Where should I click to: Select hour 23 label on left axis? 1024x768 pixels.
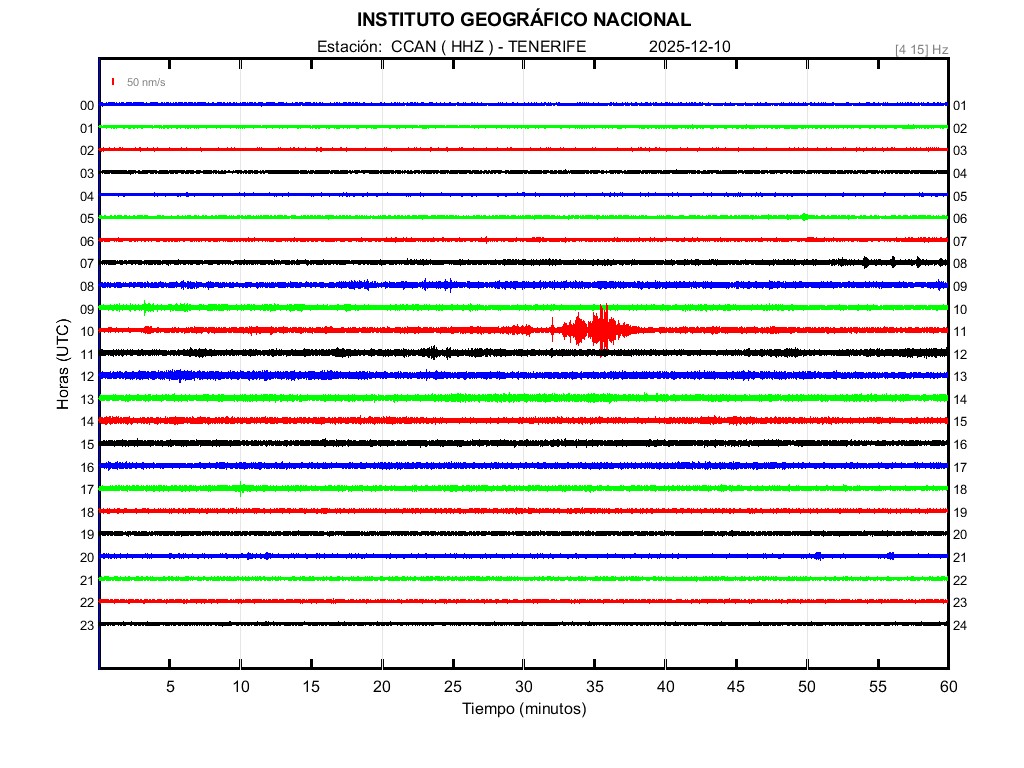click(87, 625)
